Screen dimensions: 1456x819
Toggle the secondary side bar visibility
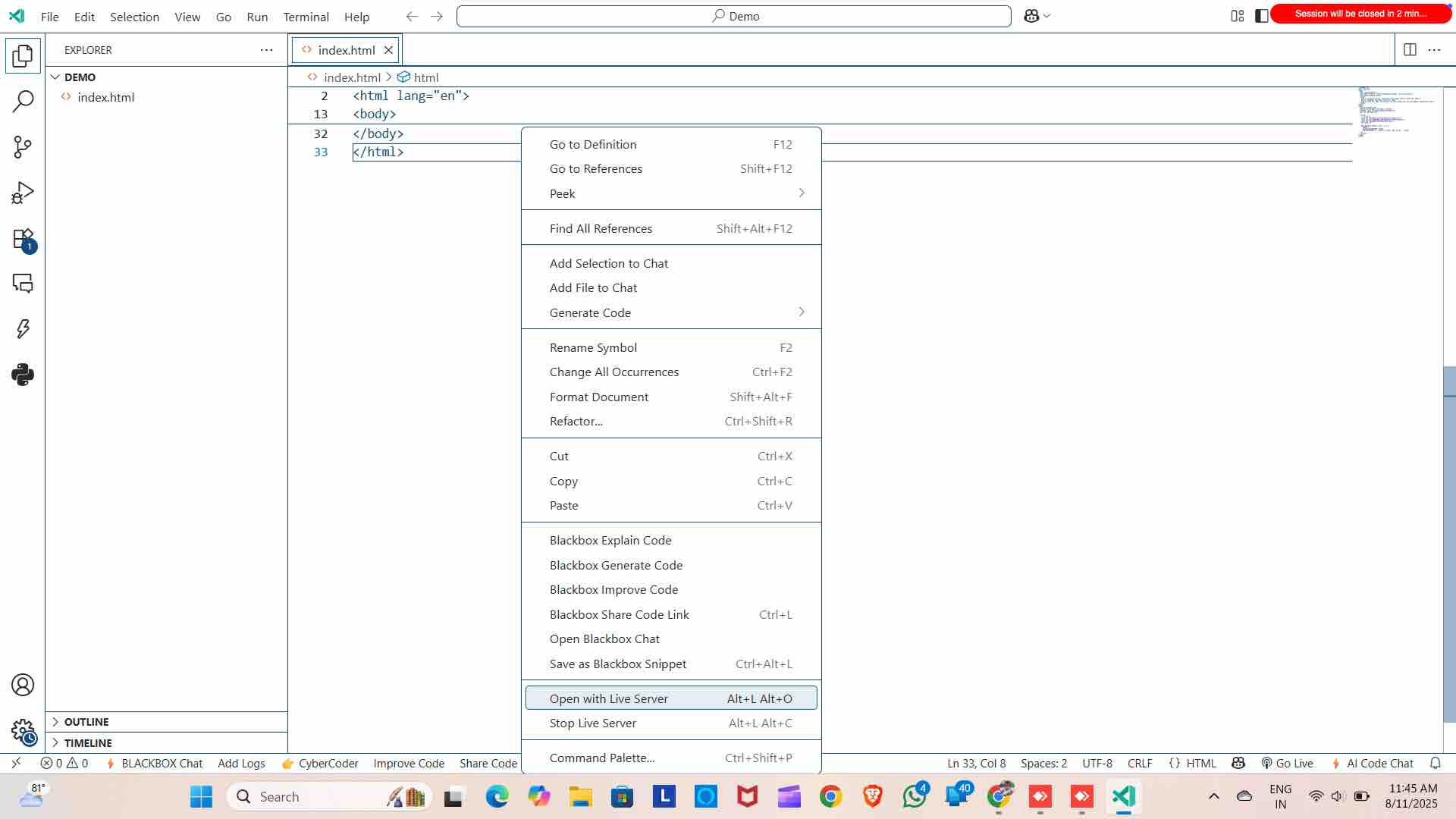pyautogui.click(x=1261, y=15)
